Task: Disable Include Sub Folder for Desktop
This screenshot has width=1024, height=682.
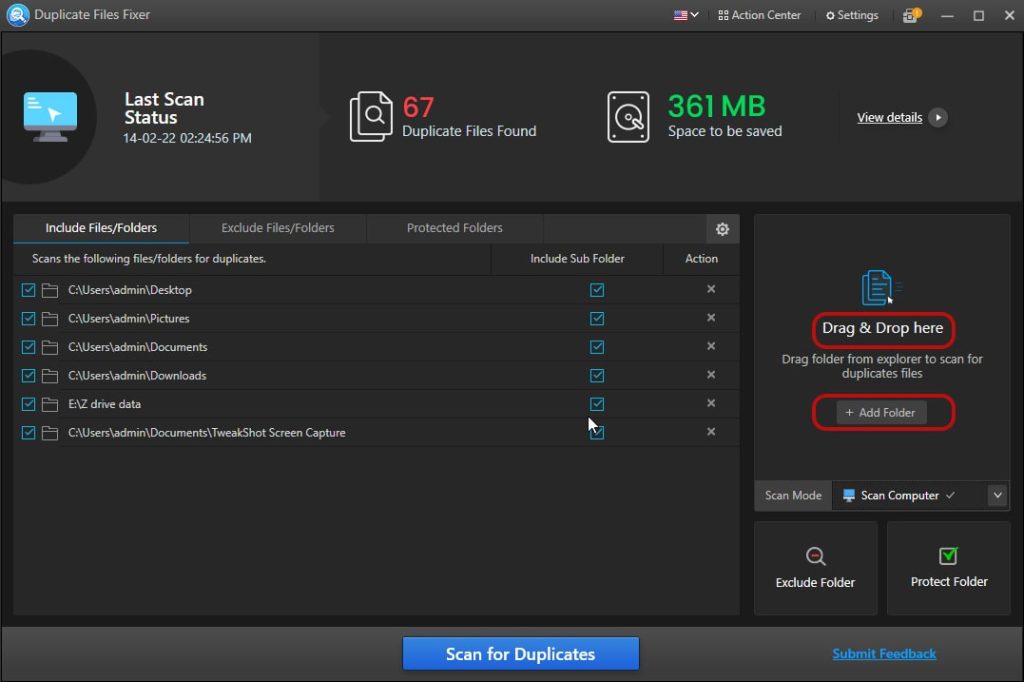Action: (597, 290)
